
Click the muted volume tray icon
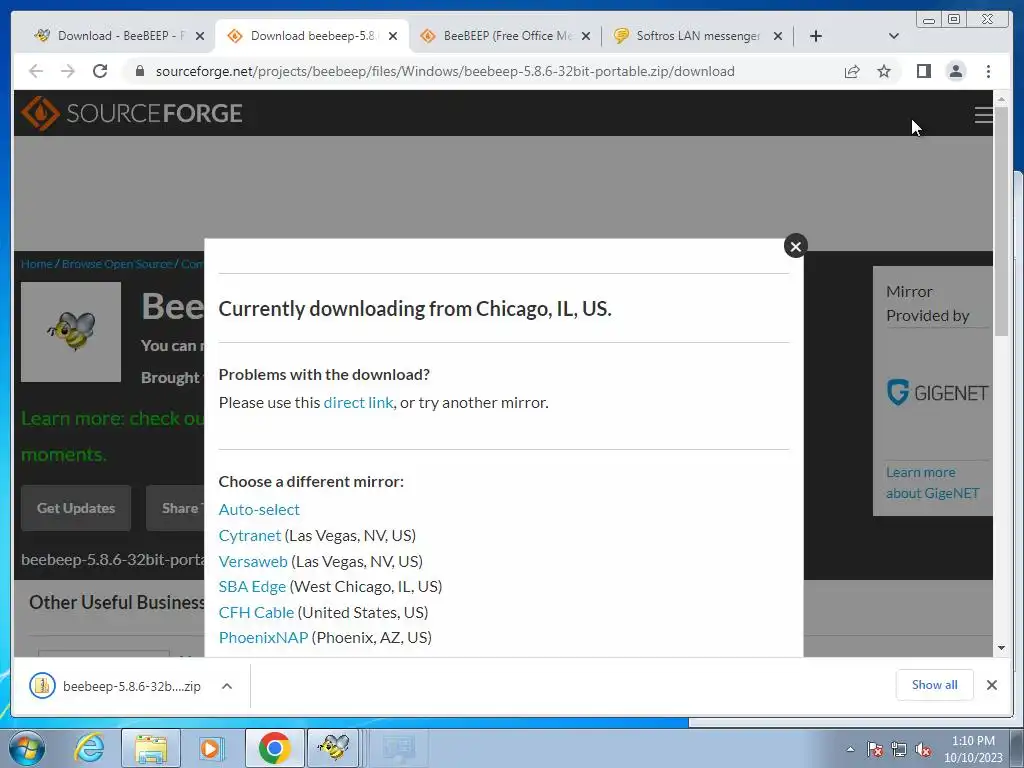(x=923, y=750)
